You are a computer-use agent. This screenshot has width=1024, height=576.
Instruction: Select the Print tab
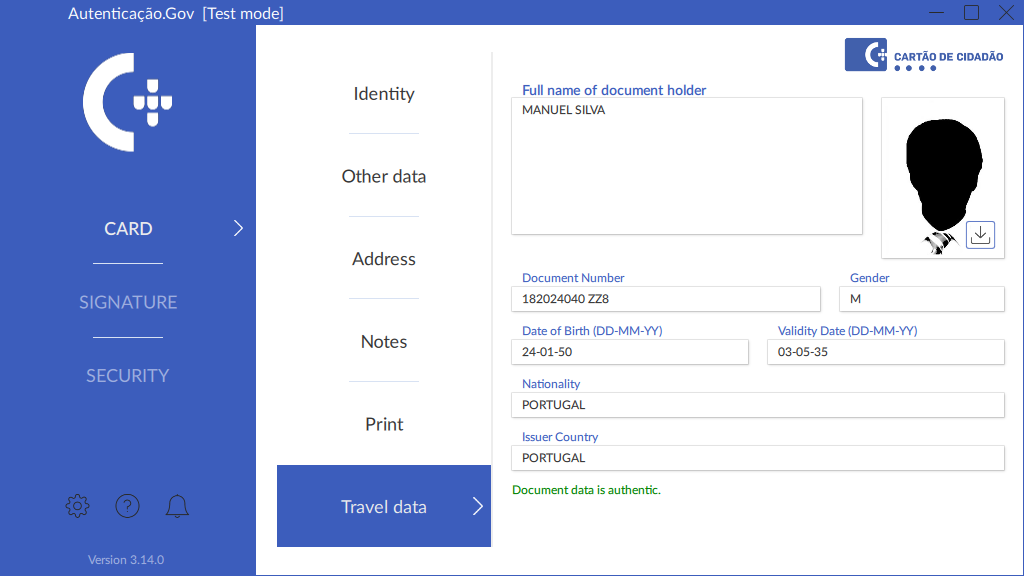tap(384, 424)
